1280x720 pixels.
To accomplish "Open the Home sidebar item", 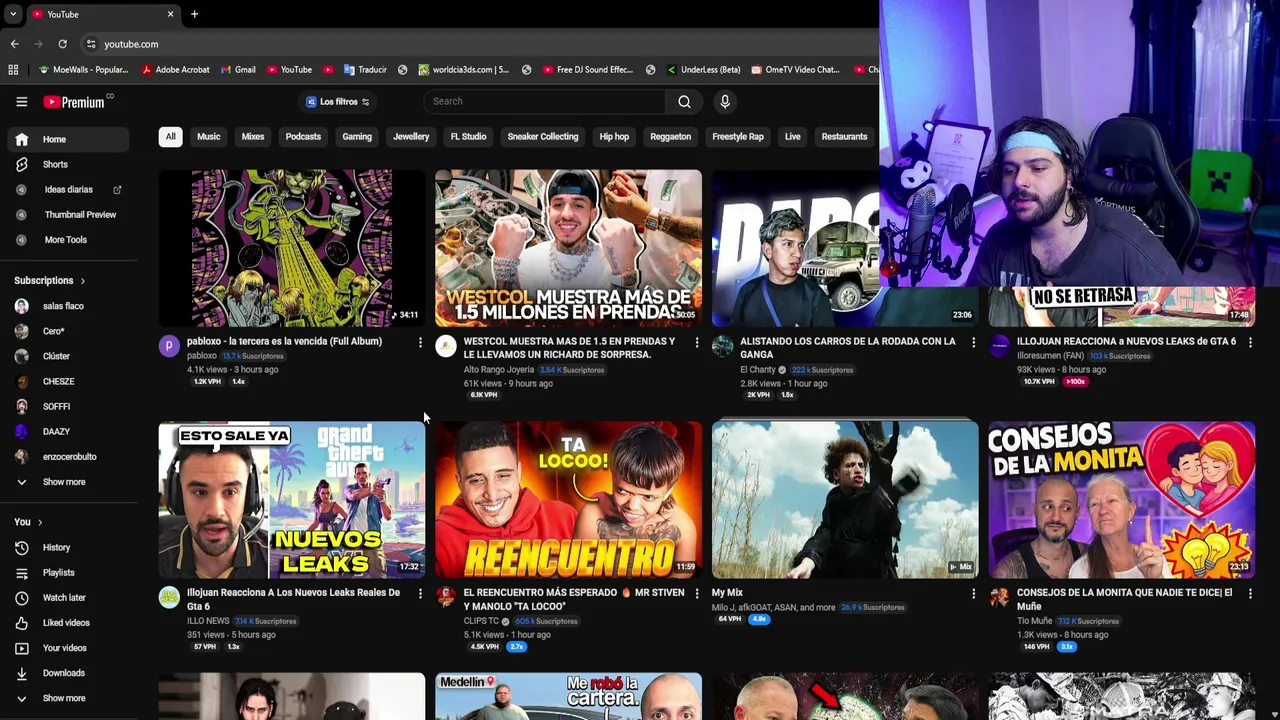I will tap(66, 139).
